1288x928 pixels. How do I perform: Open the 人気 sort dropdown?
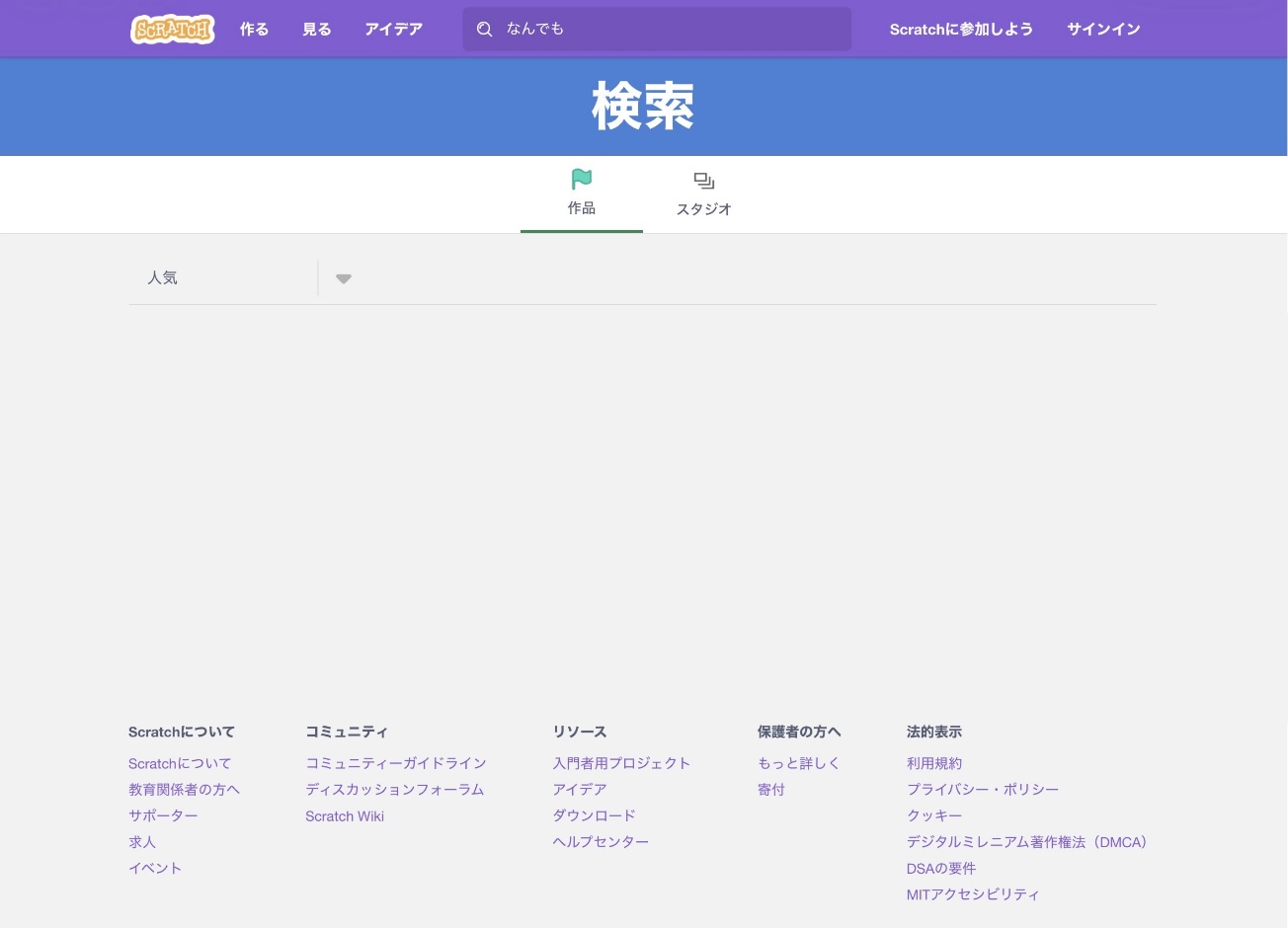[243, 278]
